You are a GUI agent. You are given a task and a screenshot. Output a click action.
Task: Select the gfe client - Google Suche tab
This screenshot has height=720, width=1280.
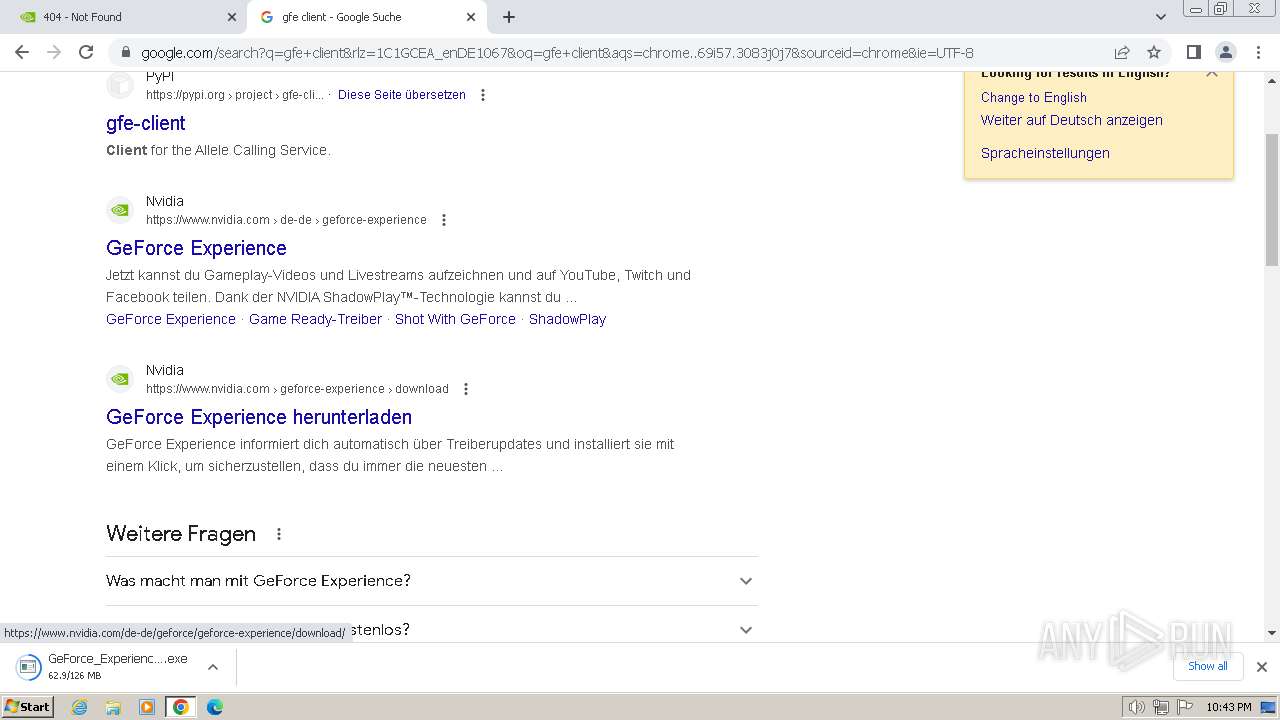(x=366, y=17)
